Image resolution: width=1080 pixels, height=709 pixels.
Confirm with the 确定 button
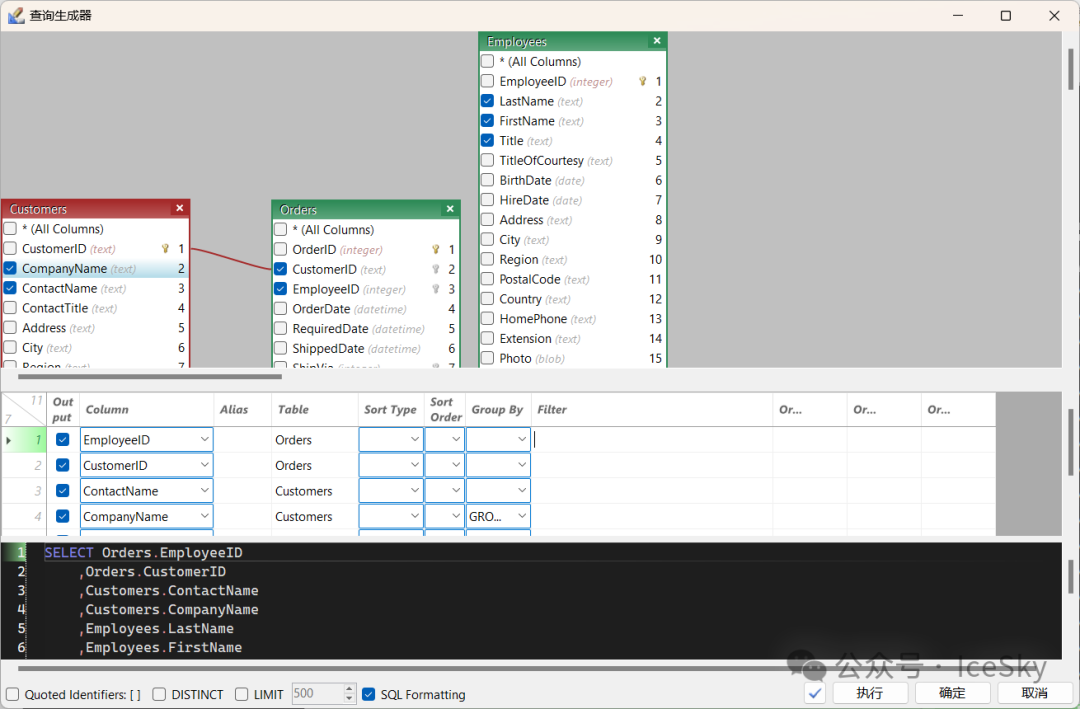[x=952, y=693]
